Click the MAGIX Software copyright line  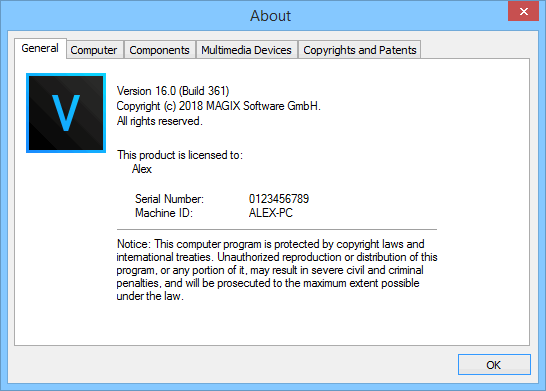pos(218,106)
